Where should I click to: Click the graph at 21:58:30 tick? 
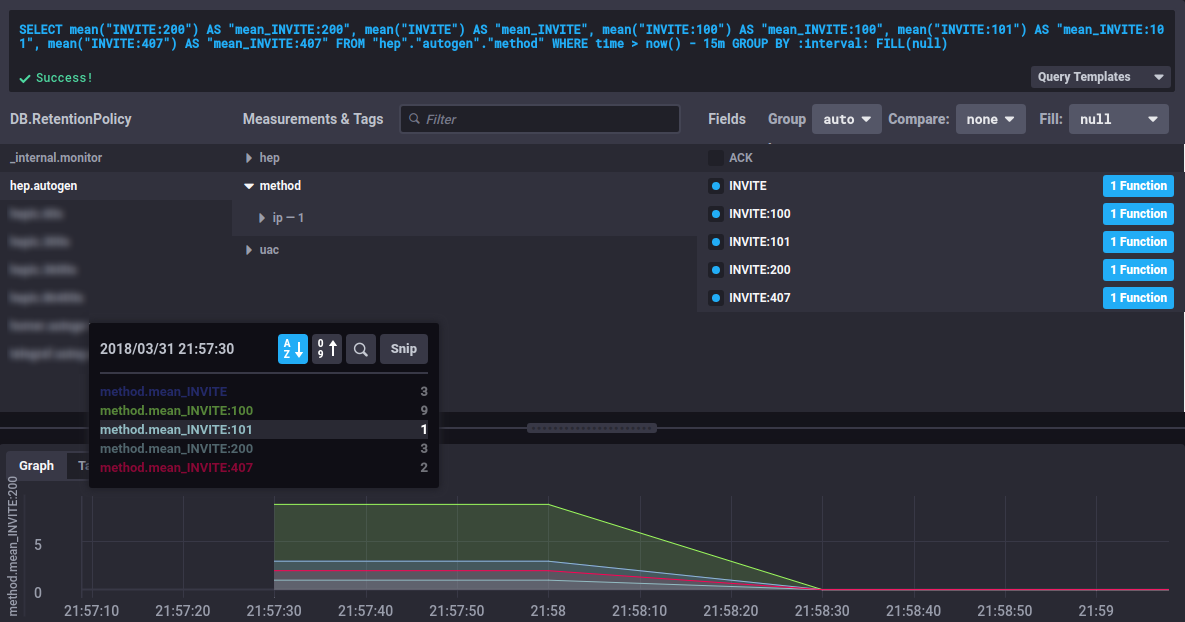(821, 611)
